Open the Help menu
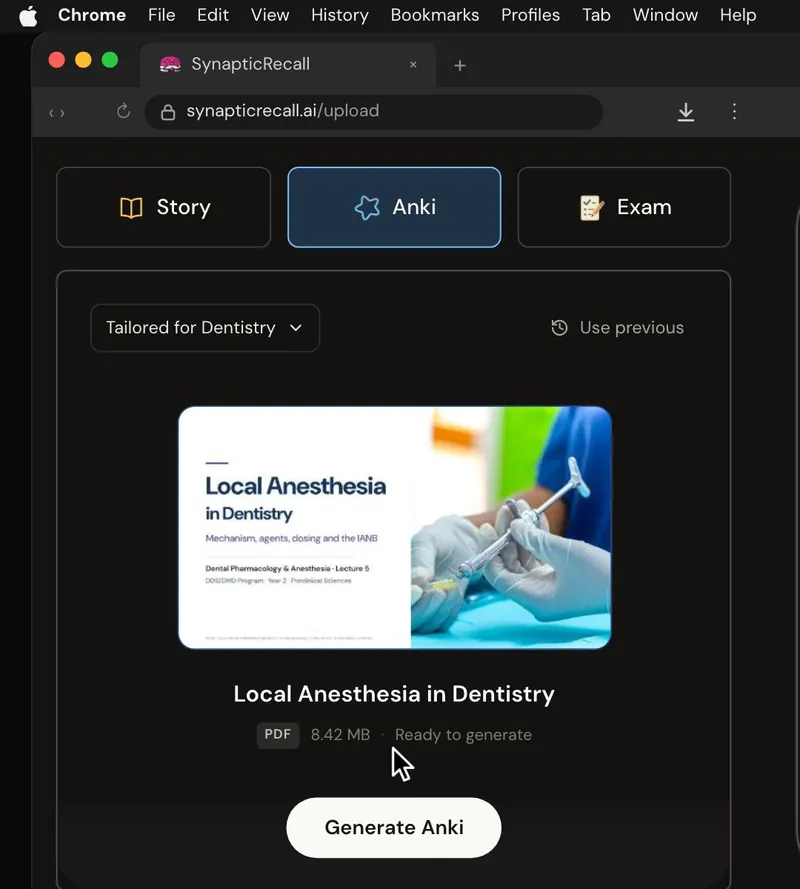The image size is (800, 889). [x=738, y=15]
